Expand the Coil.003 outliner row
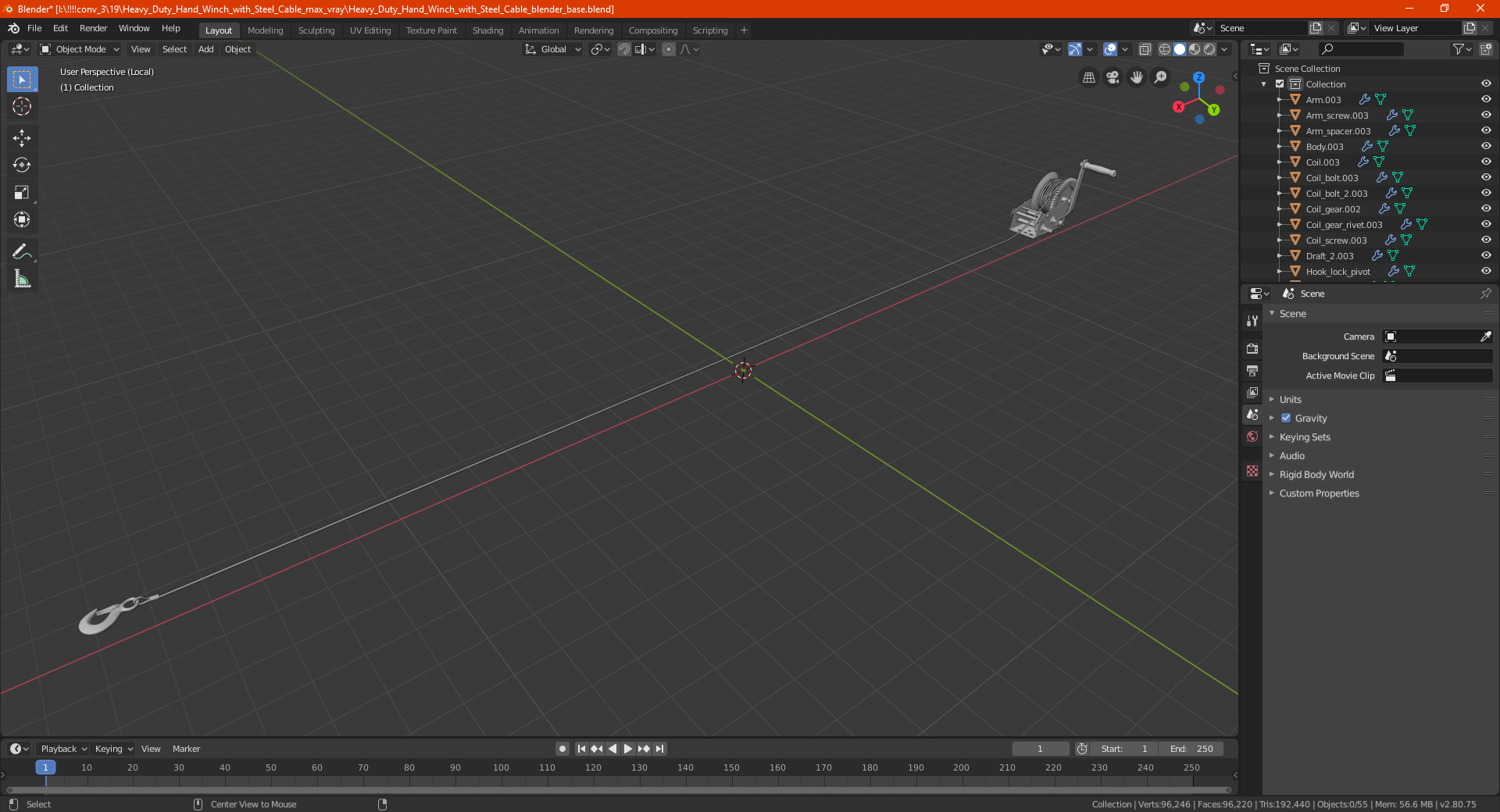 click(x=1280, y=162)
